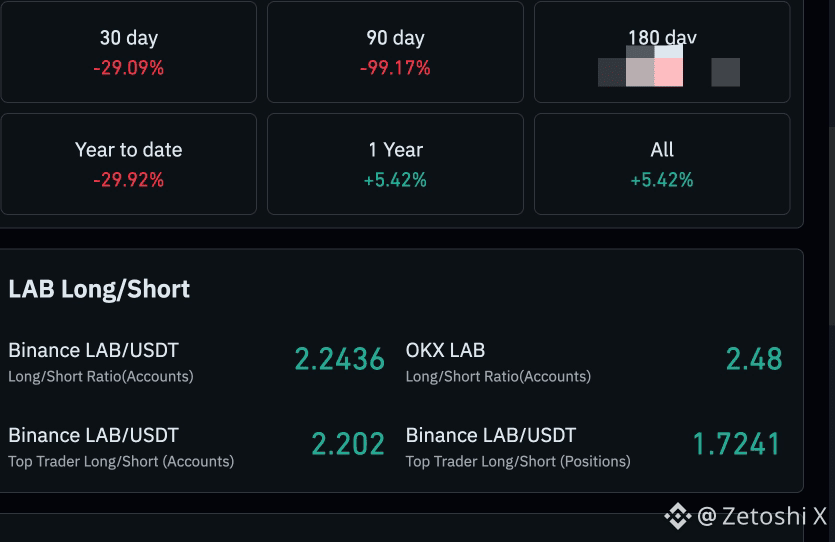Click the 2.202 top trader value

[x=348, y=444]
